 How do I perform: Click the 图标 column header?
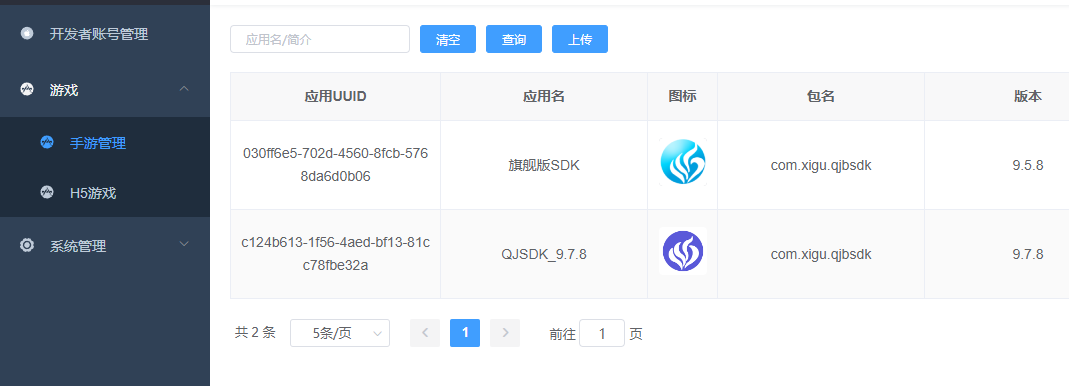point(682,96)
